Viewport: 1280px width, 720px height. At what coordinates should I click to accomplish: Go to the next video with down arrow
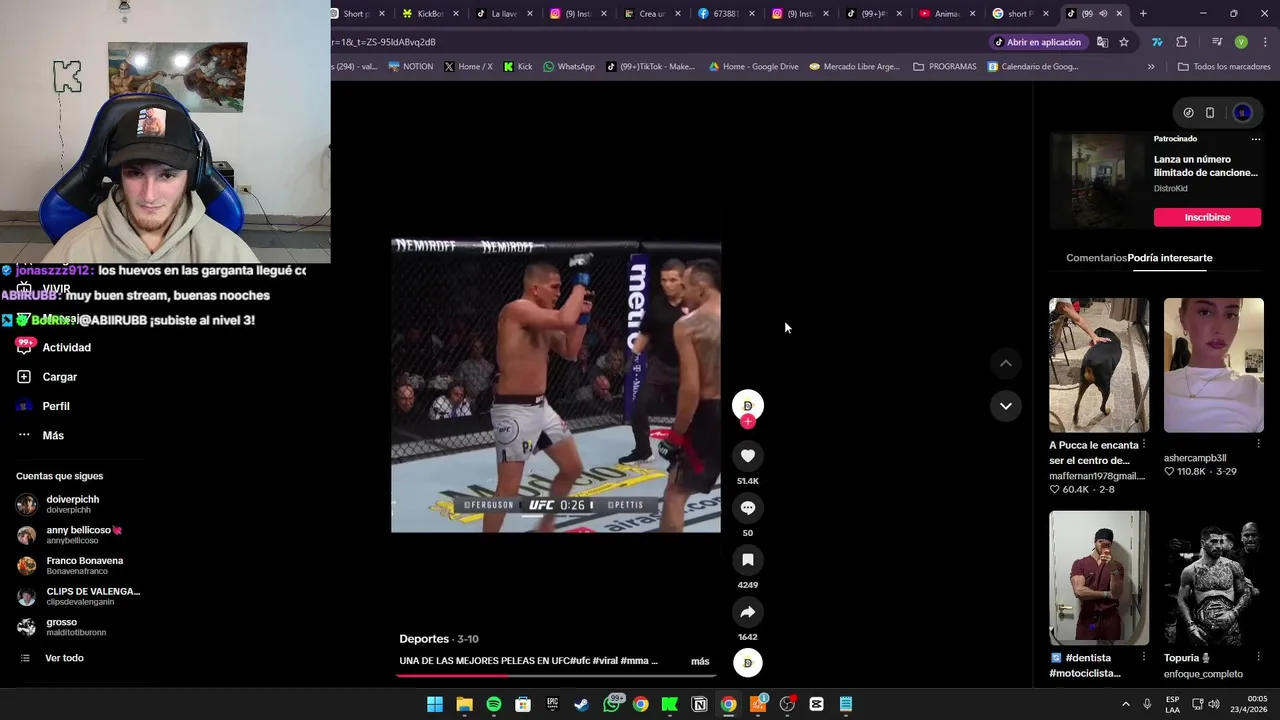[x=1005, y=406]
